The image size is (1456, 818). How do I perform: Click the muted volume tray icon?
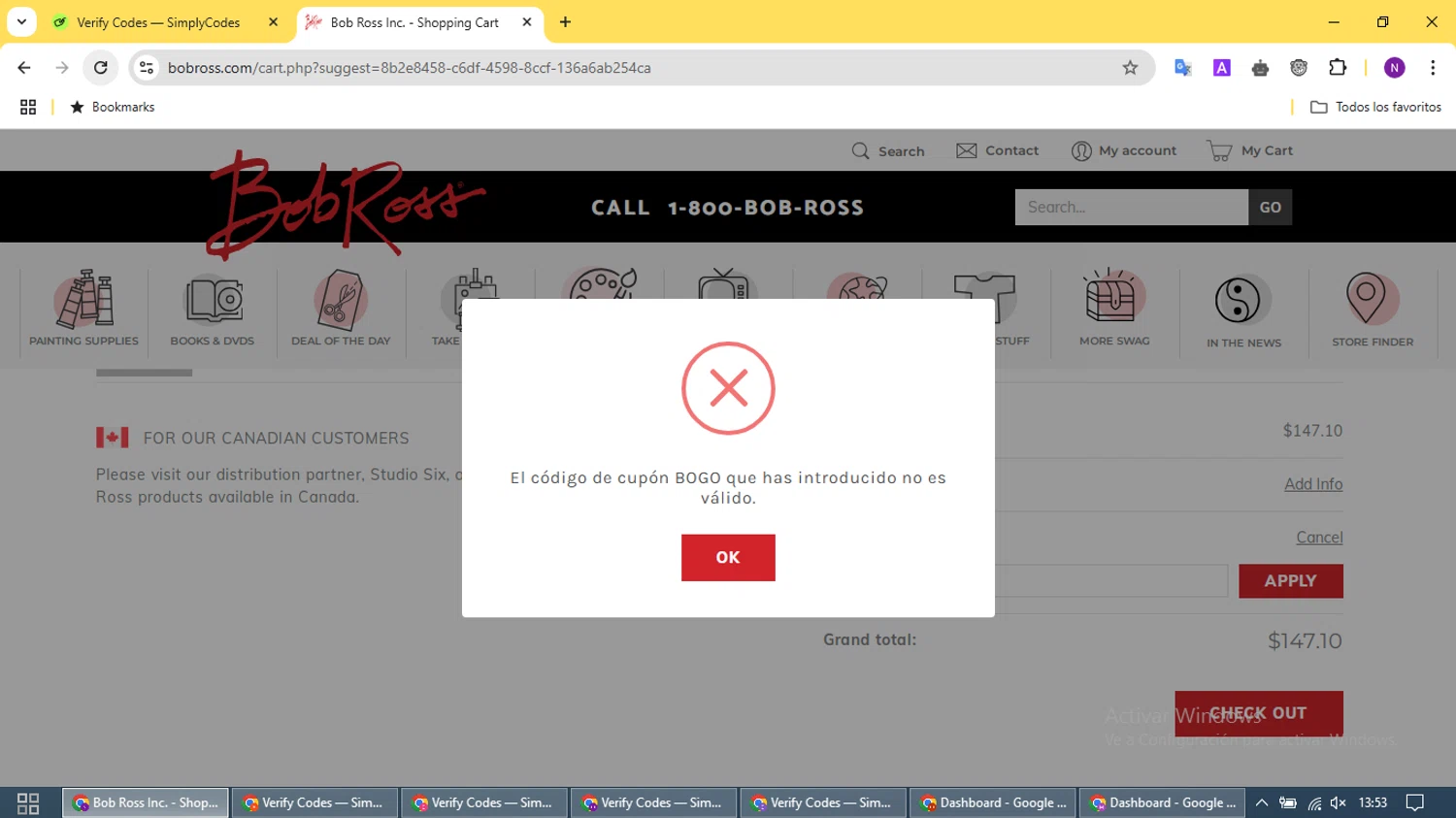[1339, 802]
